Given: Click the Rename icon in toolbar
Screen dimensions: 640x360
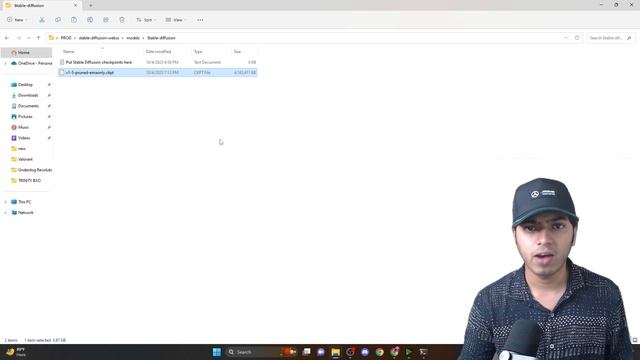Looking at the screenshot, I should click(90, 20).
